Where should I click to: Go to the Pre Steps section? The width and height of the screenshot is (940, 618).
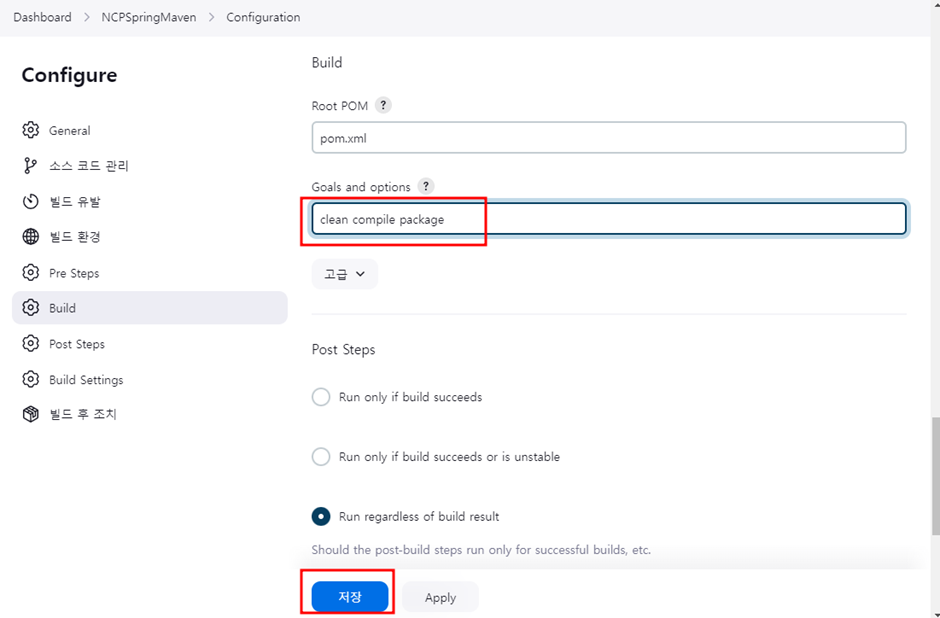pyautogui.click(x=150, y=273)
